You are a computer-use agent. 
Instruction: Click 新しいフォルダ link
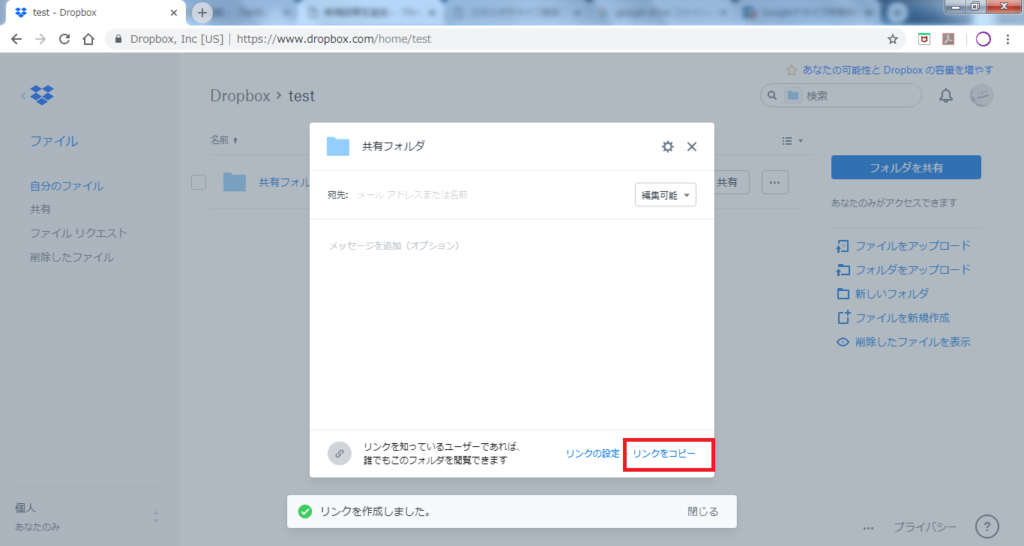tap(891, 294)
